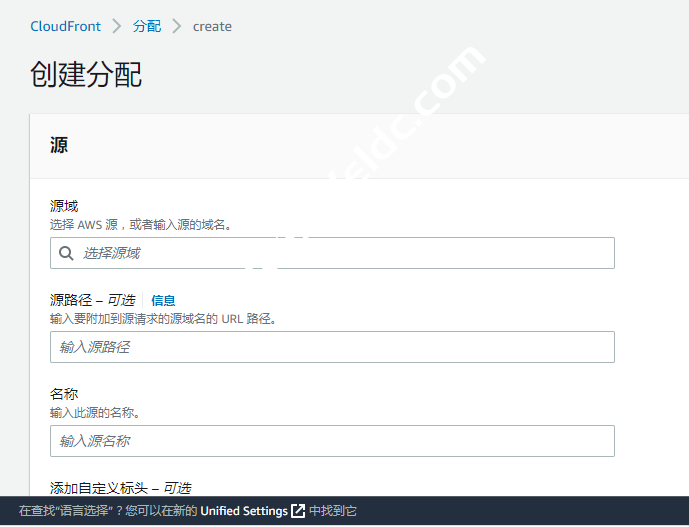Image resolution: width=689 pixels, height=527 pixels.
Task: Focus the 选择源域 search box
Action: pyautogui.click(x=340, y=253)
